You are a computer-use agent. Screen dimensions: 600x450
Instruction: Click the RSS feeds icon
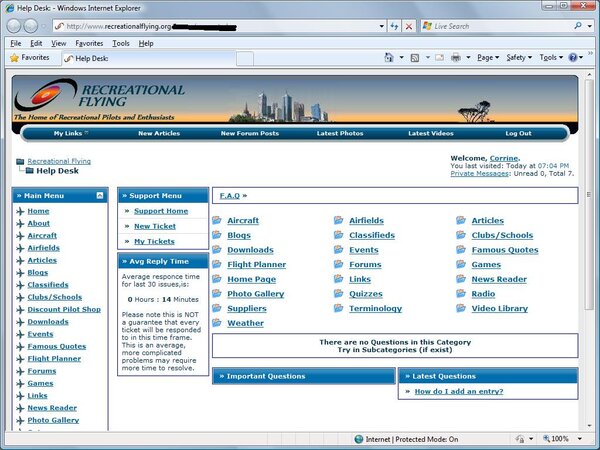(415, 58)
